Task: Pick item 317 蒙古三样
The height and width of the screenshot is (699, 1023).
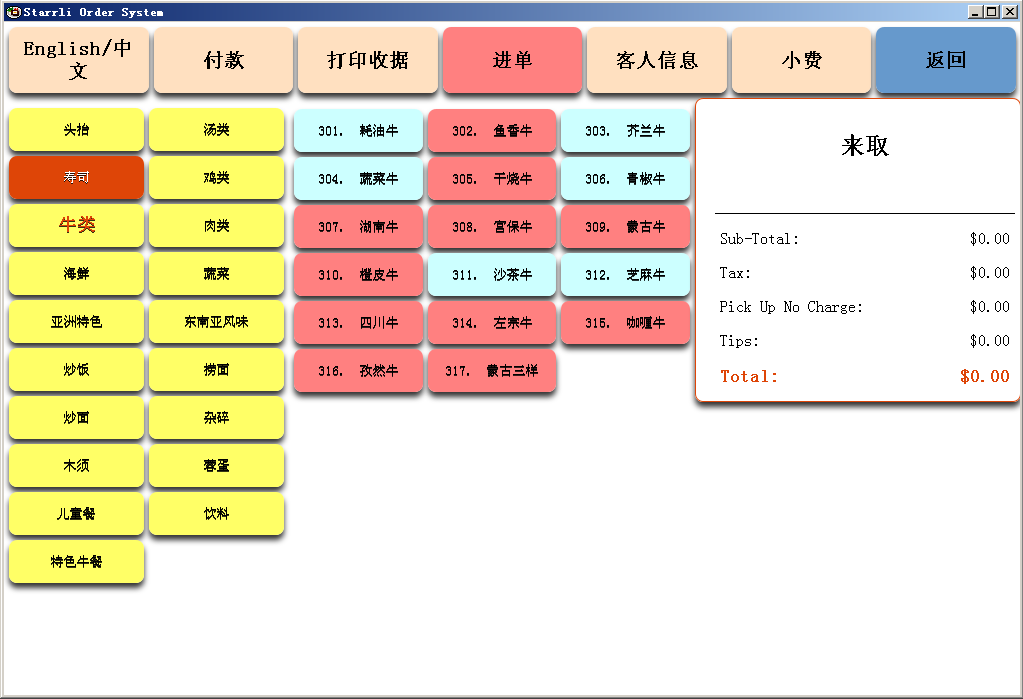Action: coord(491,371)
